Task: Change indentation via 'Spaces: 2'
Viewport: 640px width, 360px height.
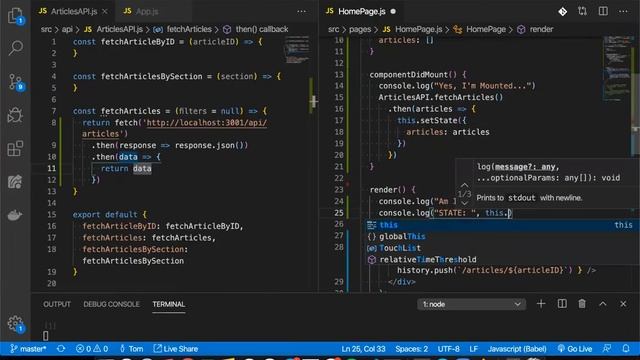Action: pos(411,349)
